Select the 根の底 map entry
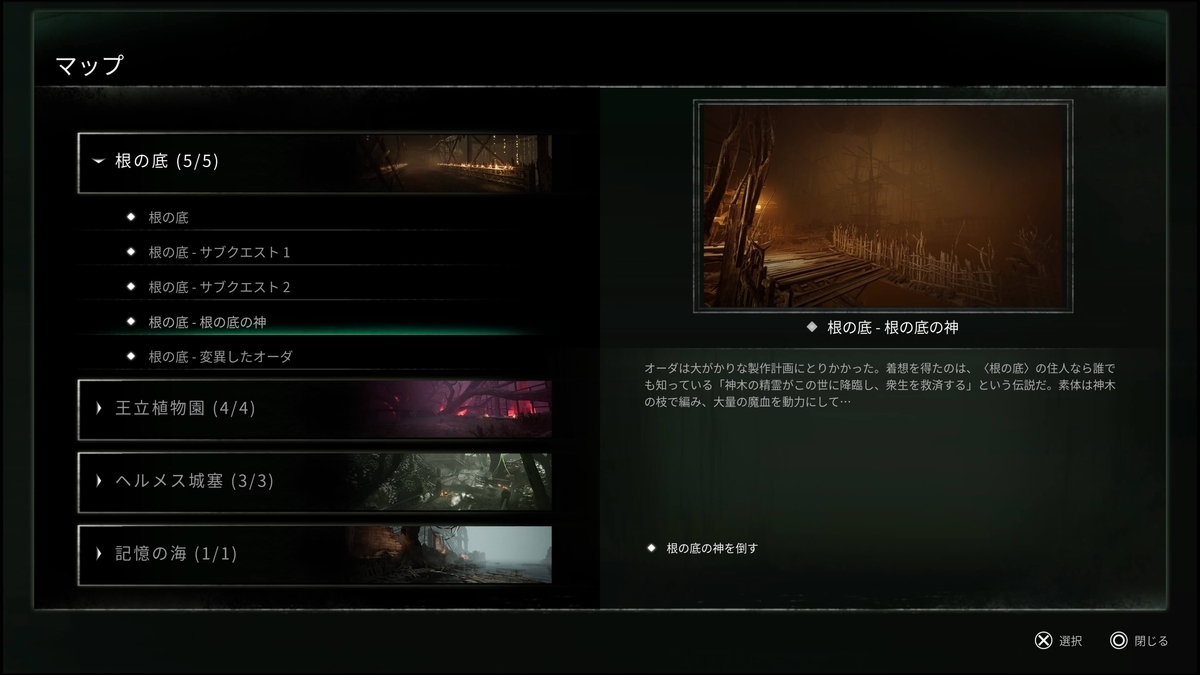Screen dimensions: 1200x675 [314, 217]
